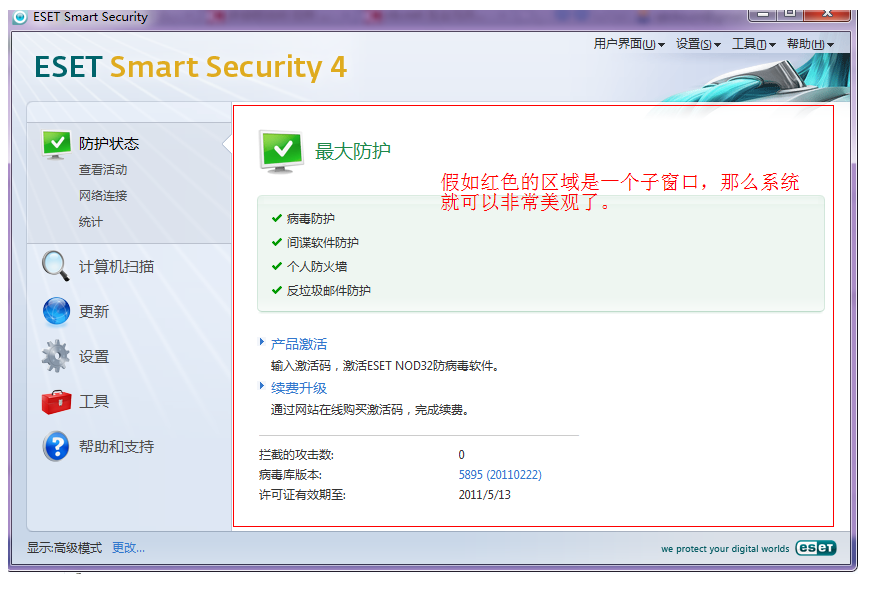Image resolution: width=893 pixels, height=596 pixels.
Task: Minimize the ESET Smart Security window
Action: click(763, 14)
